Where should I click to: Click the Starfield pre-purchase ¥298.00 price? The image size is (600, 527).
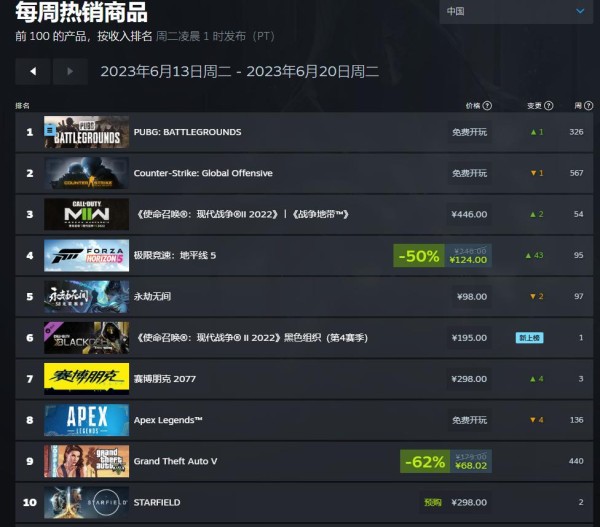pyautogui.click(x=469, y=502)
